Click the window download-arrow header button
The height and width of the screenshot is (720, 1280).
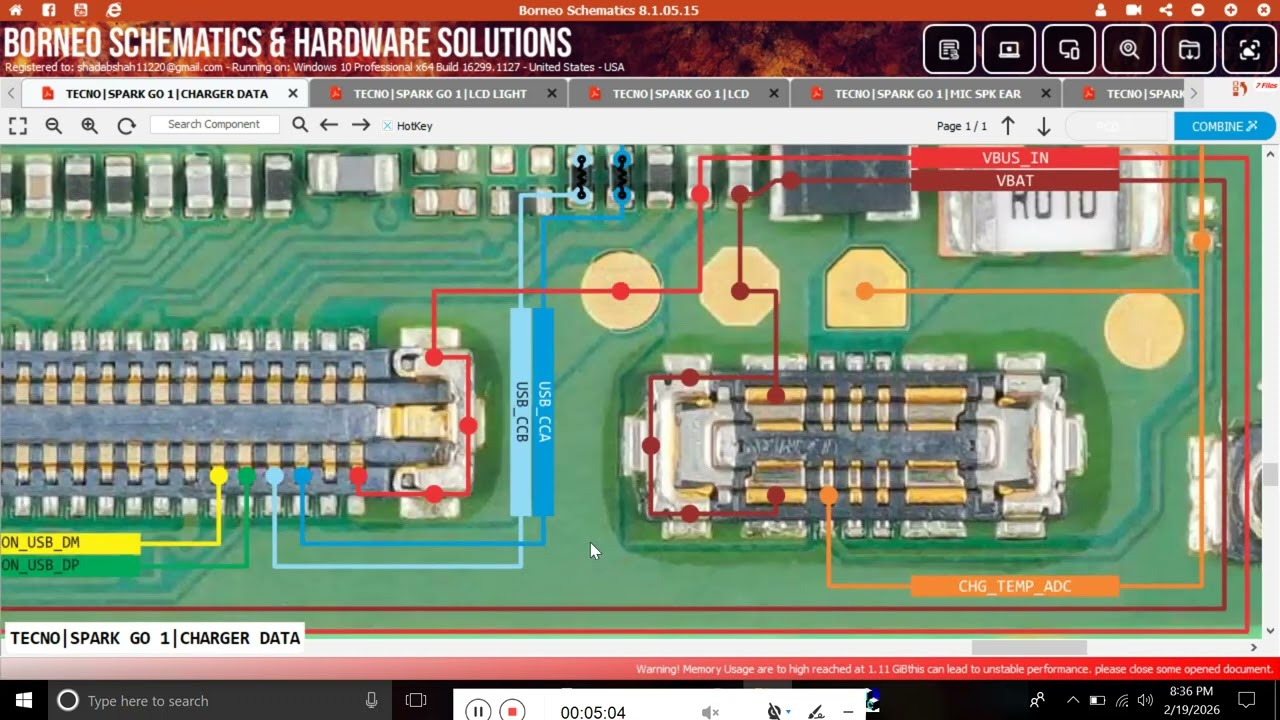click(x=1189, y=49)
